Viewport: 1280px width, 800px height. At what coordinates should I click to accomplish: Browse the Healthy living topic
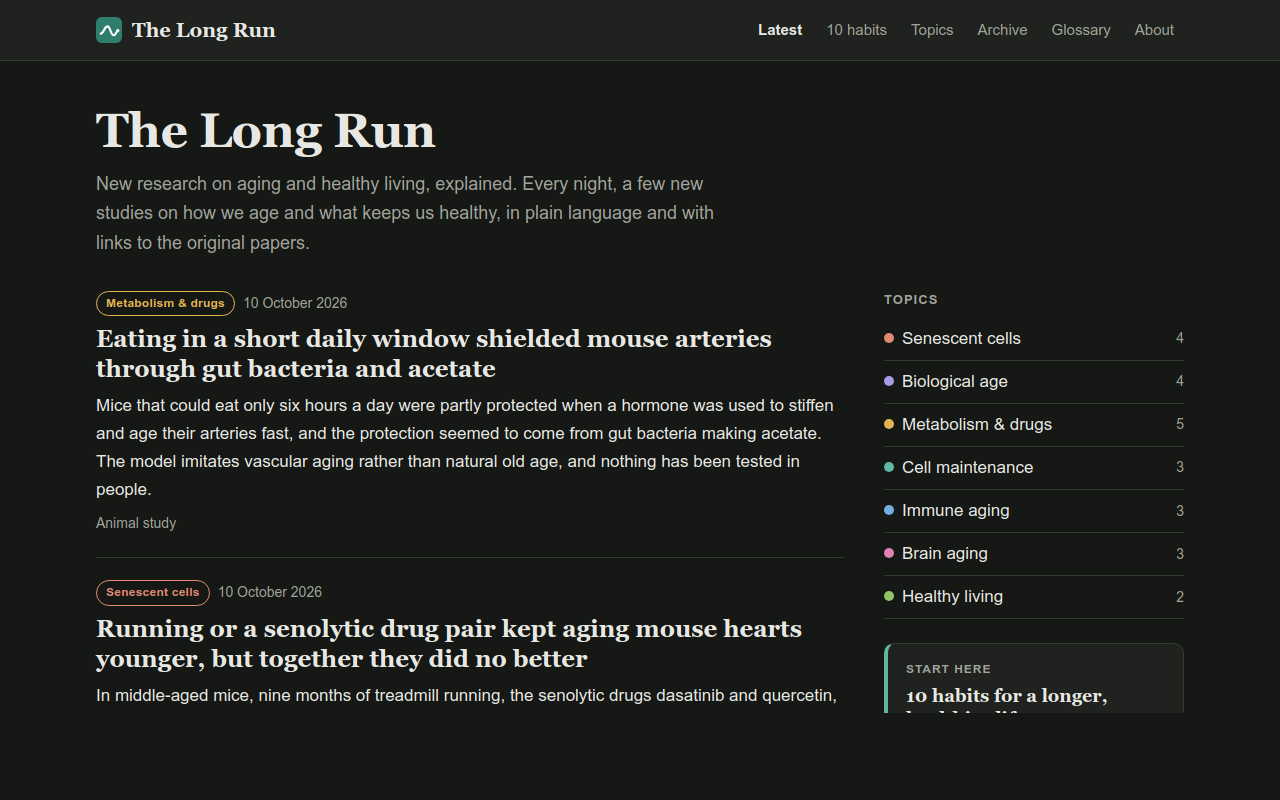pyautogui.click(x=1034, y=596)
